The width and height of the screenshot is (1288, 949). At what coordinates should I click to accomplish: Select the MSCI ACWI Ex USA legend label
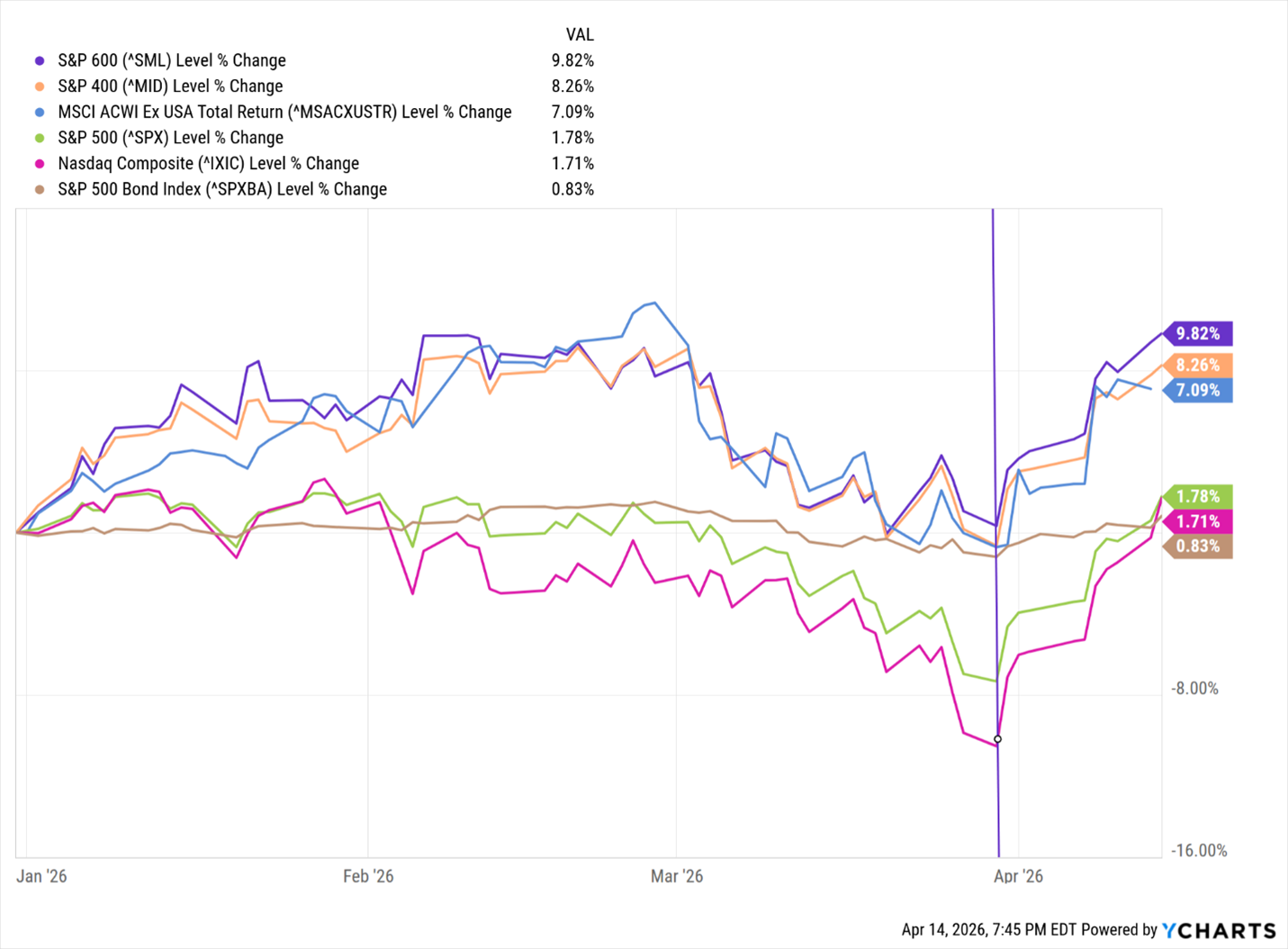[x=284, y=113]
